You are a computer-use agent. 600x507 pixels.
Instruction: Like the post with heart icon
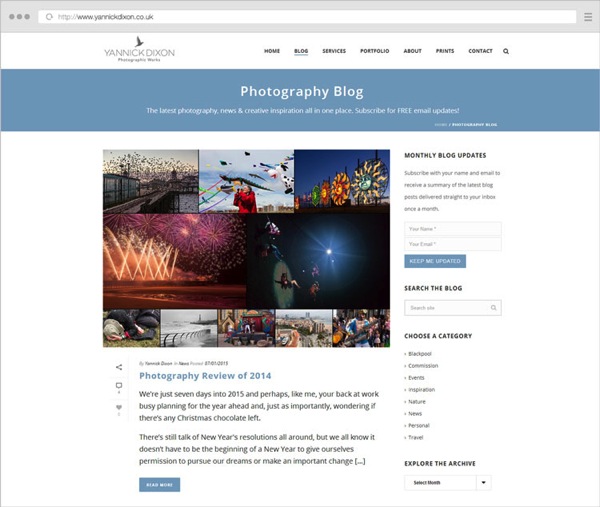(119, 408)
